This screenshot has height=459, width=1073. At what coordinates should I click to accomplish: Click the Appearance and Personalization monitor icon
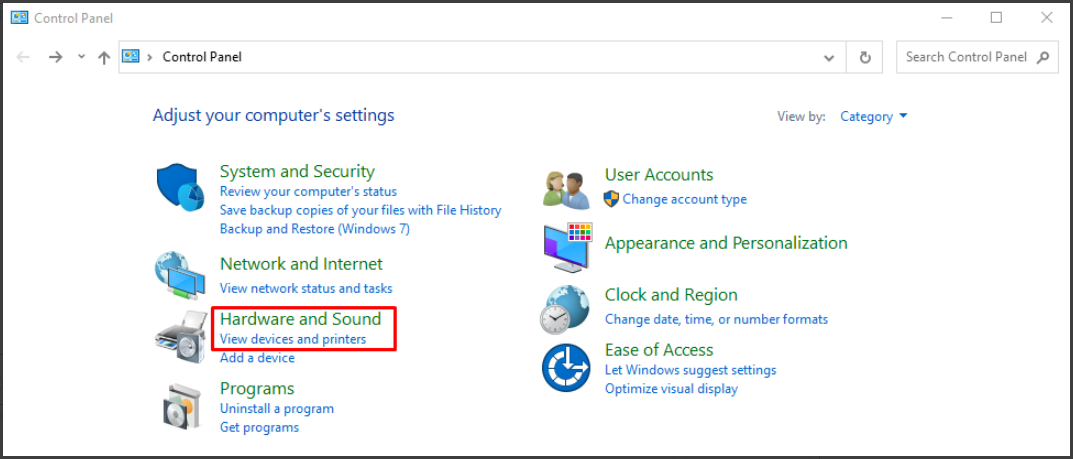tap(567, 248)
